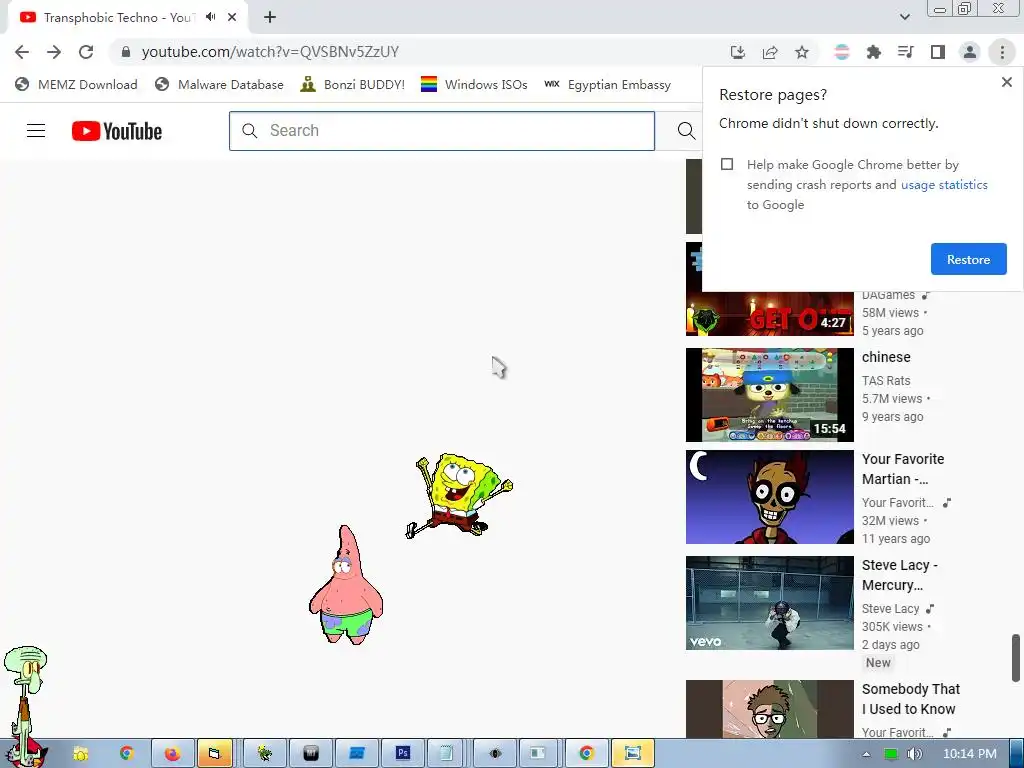1024x768 pixels.
Task: Reload the current YouTube page
Action: 86,52
